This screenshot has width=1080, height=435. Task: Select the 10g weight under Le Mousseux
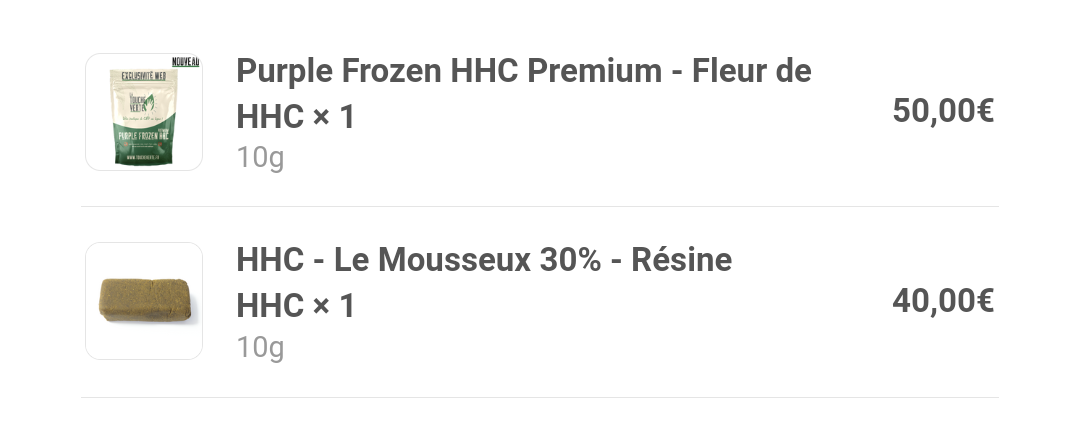(260, 347)
